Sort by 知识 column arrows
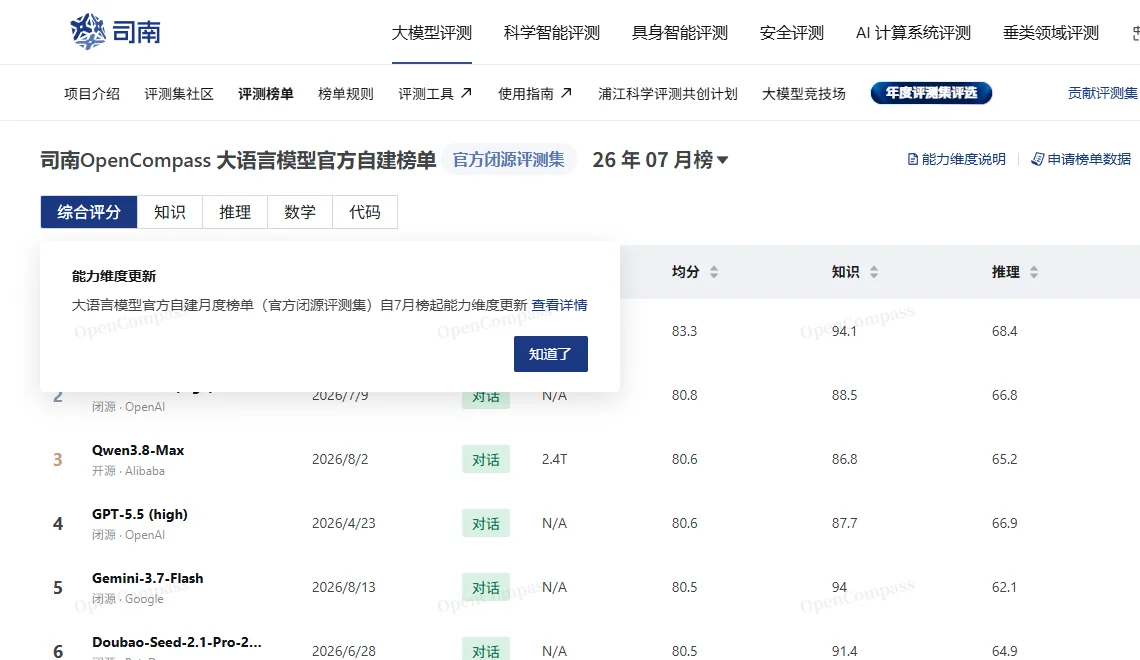This screenshot has width=1140, height=660. [x=874, y=272]
